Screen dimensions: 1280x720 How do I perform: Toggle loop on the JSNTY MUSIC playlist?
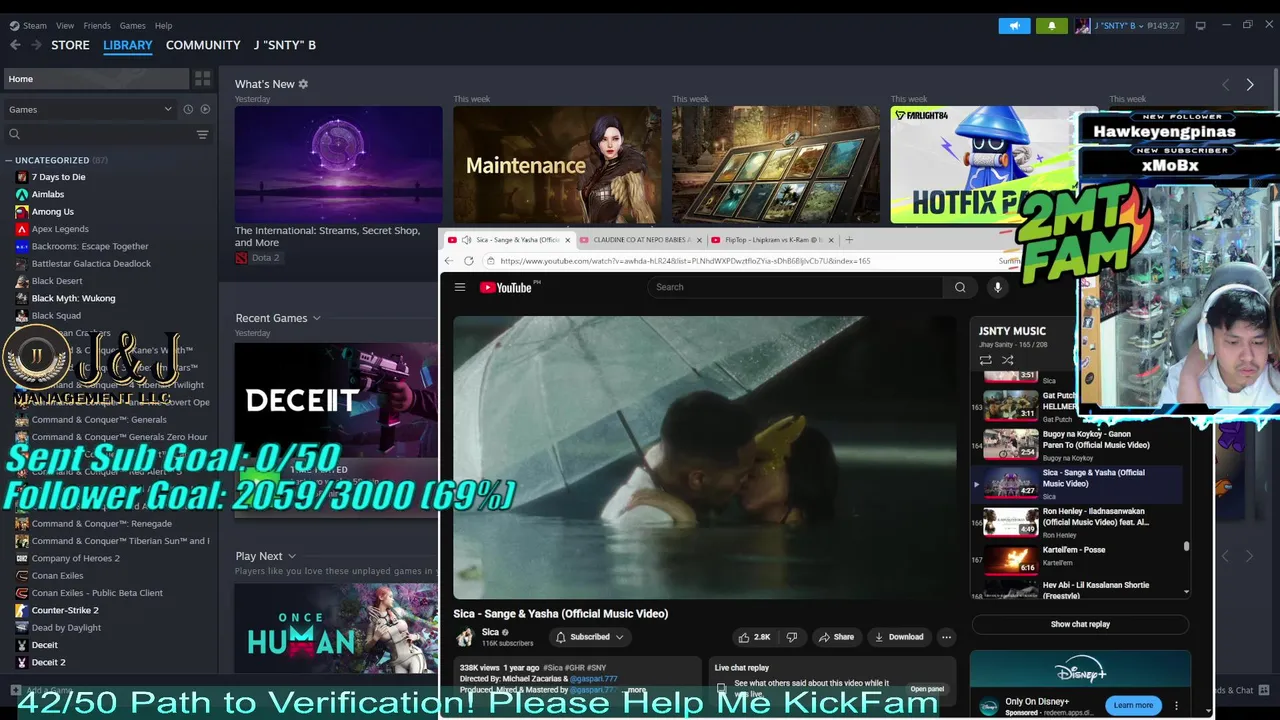[x=985, y=360]
